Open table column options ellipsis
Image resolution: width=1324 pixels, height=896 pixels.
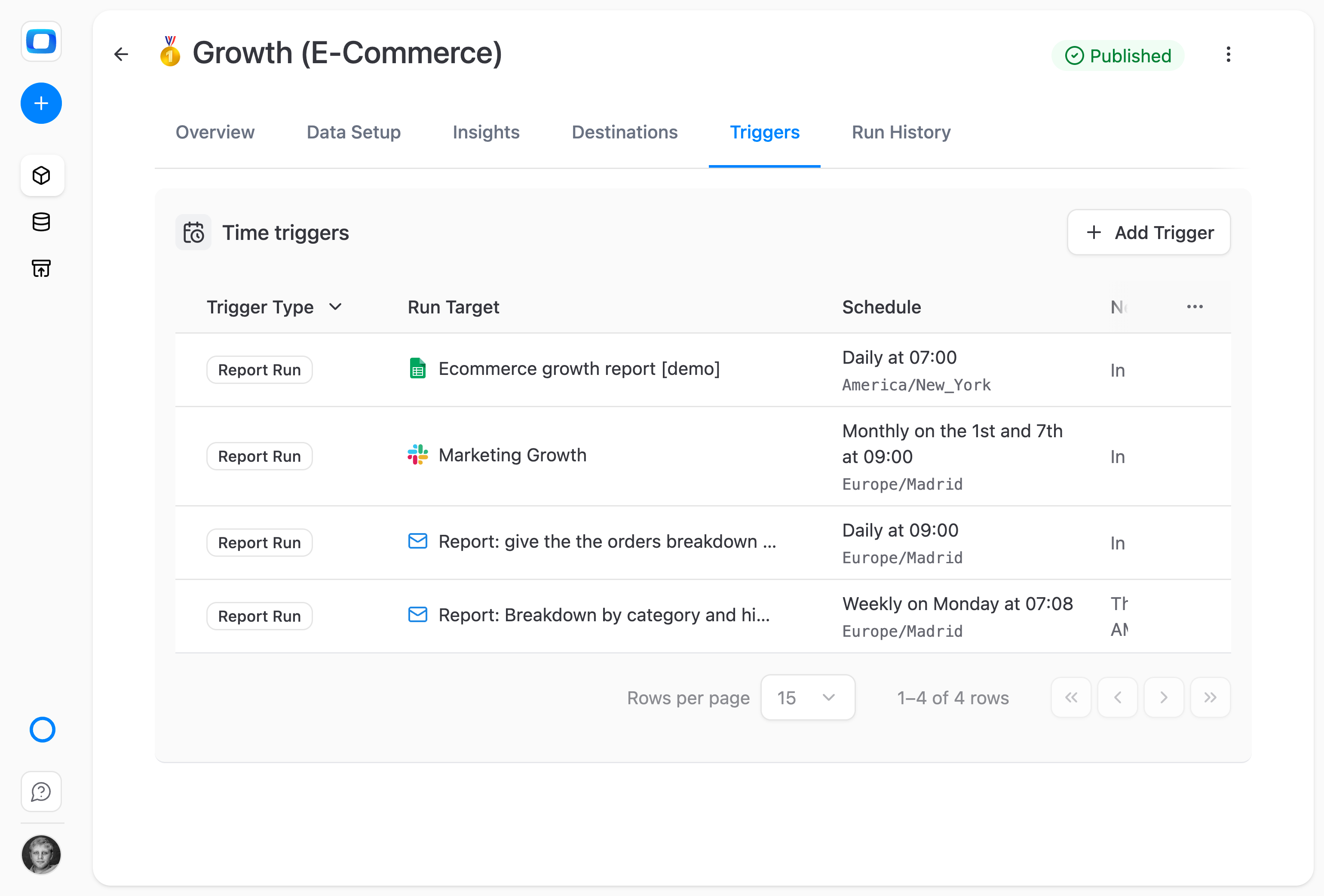(x=1195, y=307)
